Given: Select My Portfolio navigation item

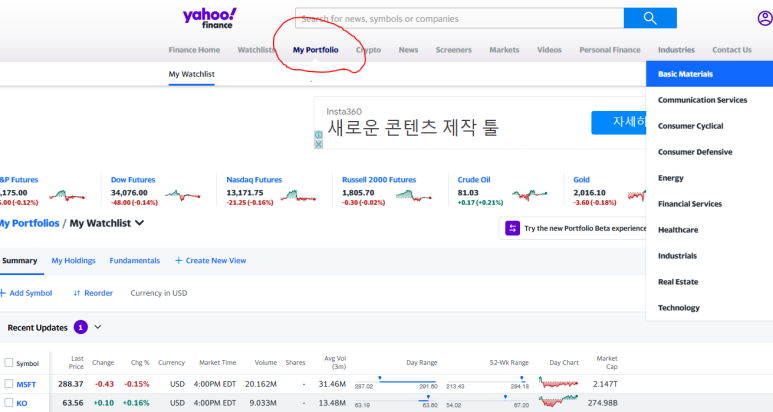Looking at the screenshot, I should (316, 50).
